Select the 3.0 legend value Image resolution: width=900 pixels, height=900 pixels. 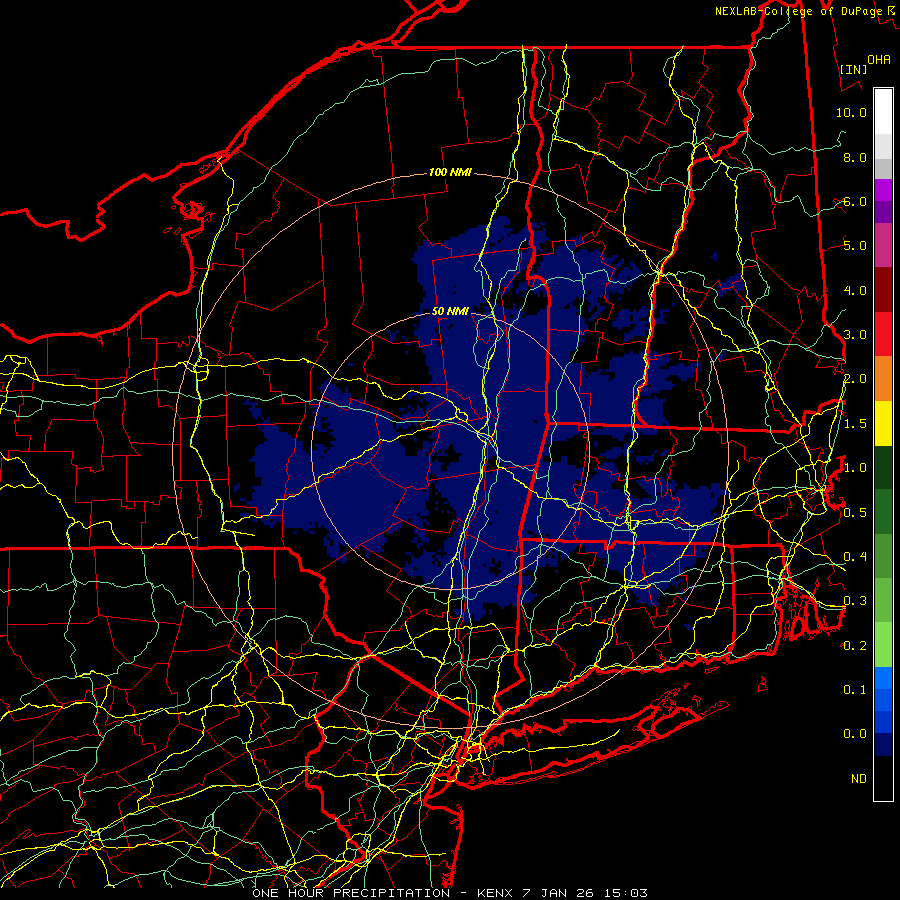coord(855,335)
